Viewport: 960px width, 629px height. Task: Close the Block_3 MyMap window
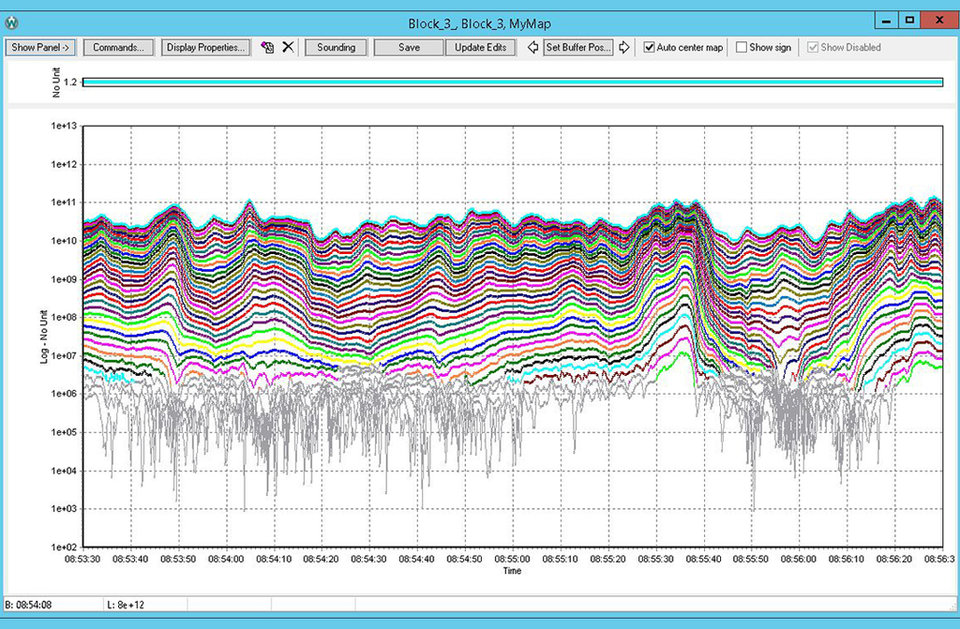938,19
